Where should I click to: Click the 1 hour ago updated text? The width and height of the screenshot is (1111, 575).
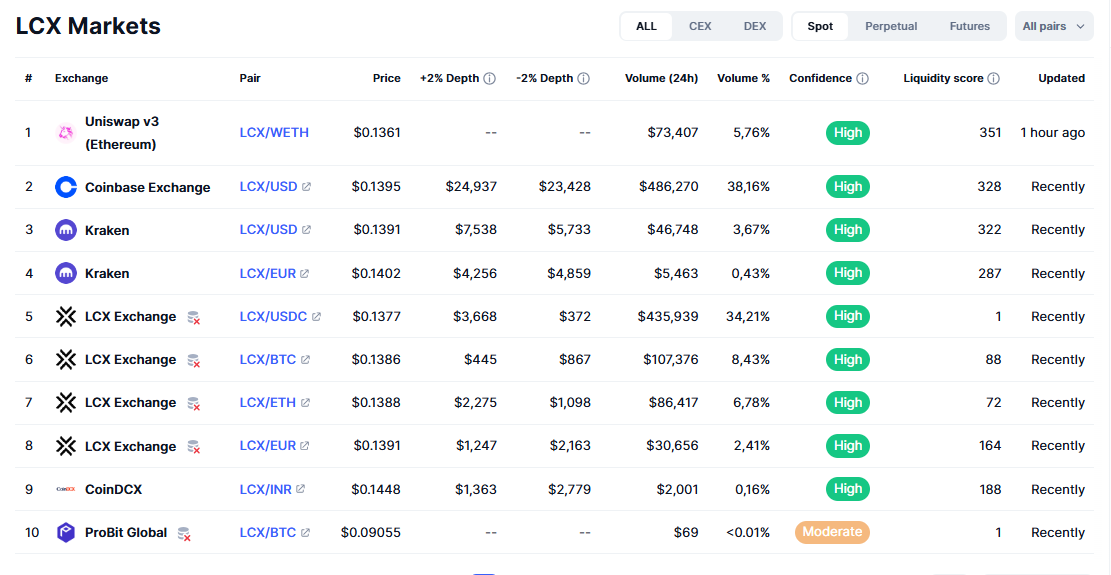point(1052,132)
